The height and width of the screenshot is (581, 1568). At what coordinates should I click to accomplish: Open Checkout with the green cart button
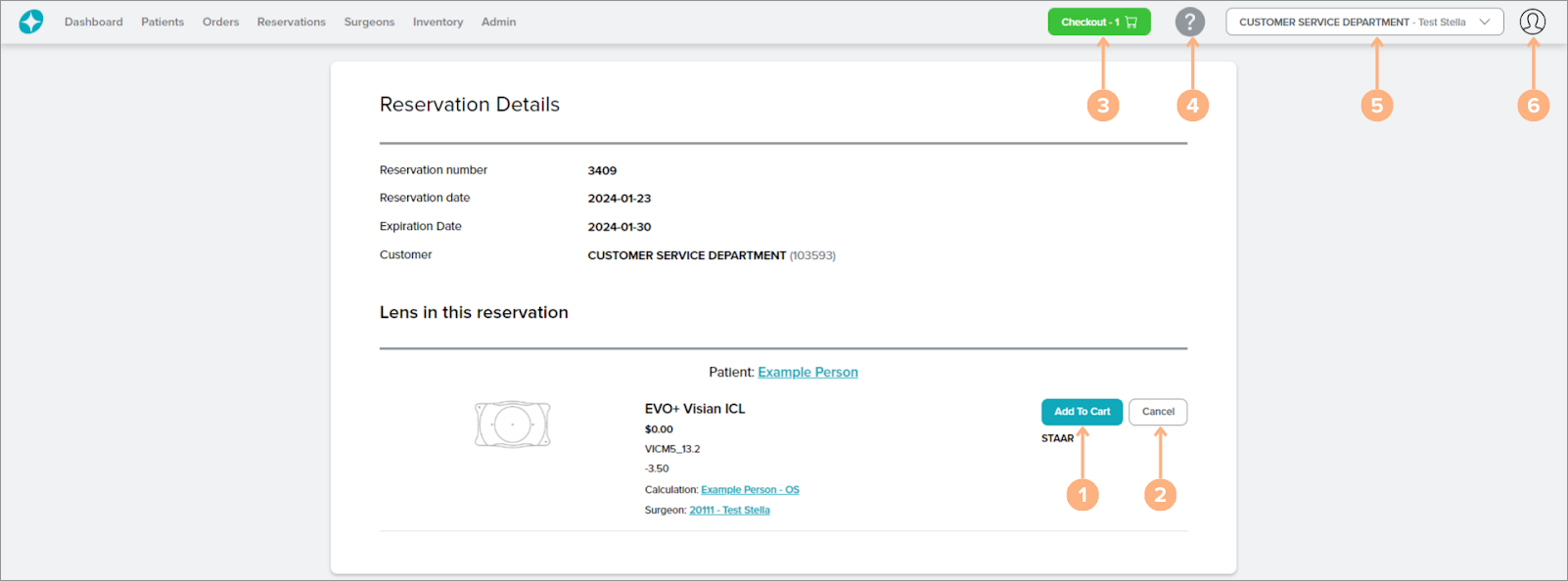point(1098,22)
